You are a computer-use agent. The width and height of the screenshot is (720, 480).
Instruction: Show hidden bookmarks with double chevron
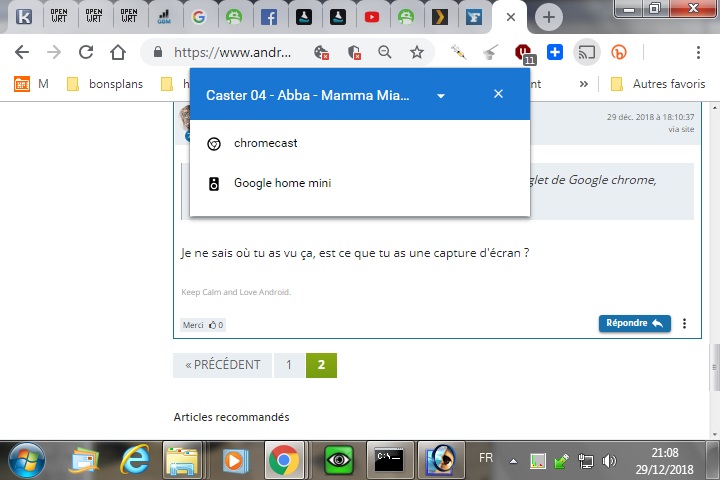click(x=584, y=84)
